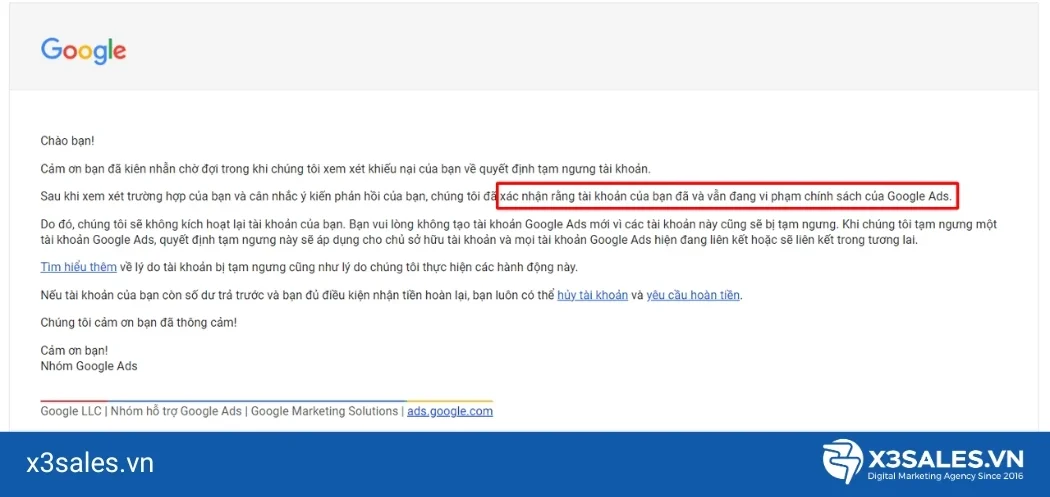The width and height of the screenshot is (1050, 497).
Task: Click the 'Google LLC' footer text
Action: 71,411
